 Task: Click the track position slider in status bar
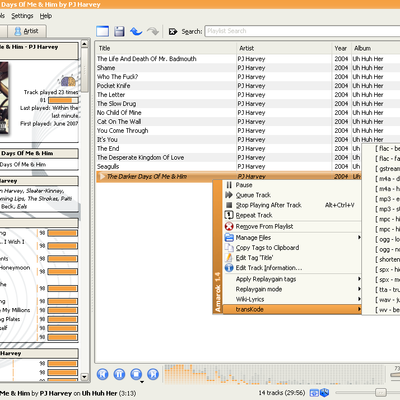pyautogui.click(x=367, y=393)
